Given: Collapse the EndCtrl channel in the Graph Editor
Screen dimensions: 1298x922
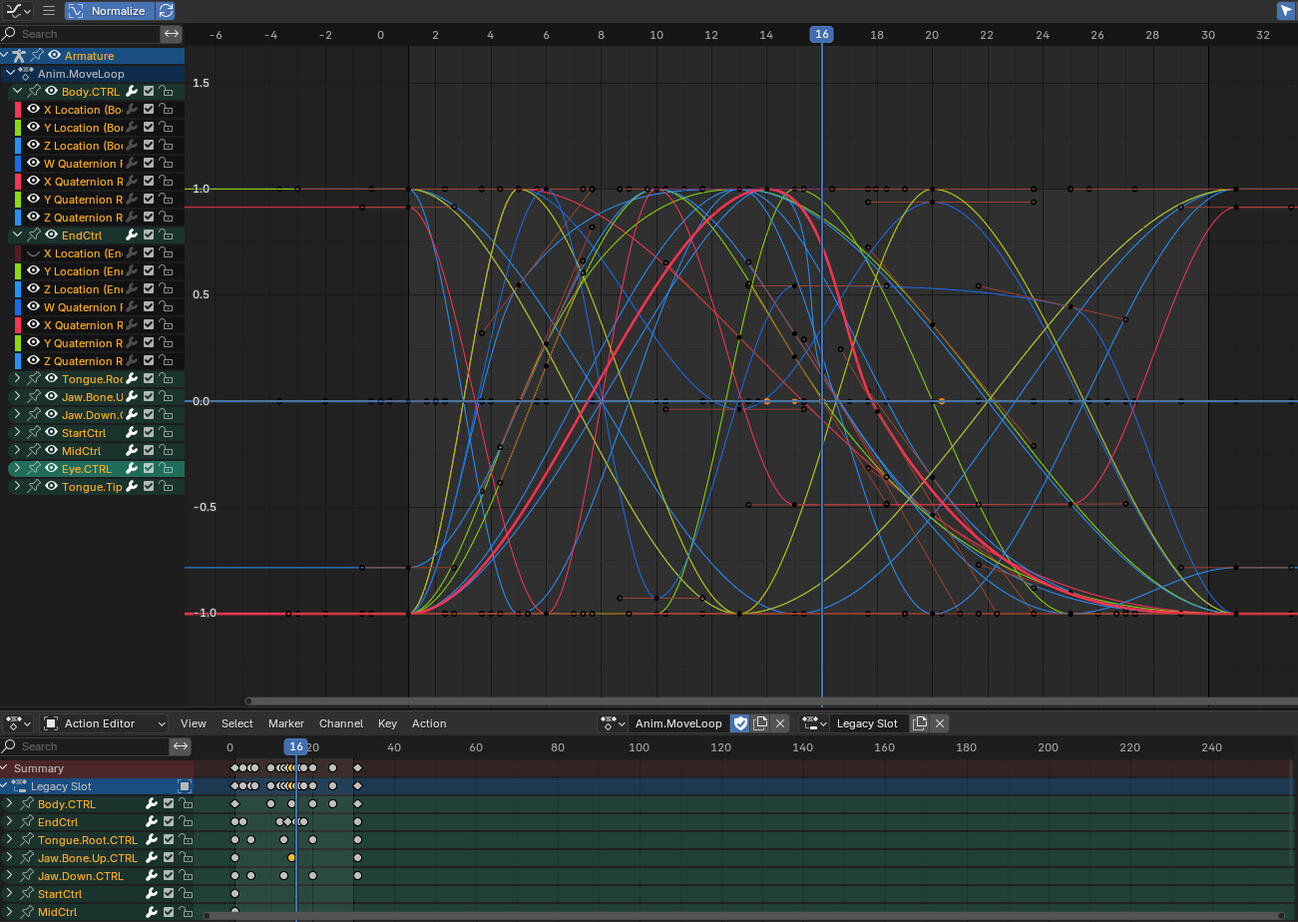Looking at the screenshot, I should (x=16, y=235).
